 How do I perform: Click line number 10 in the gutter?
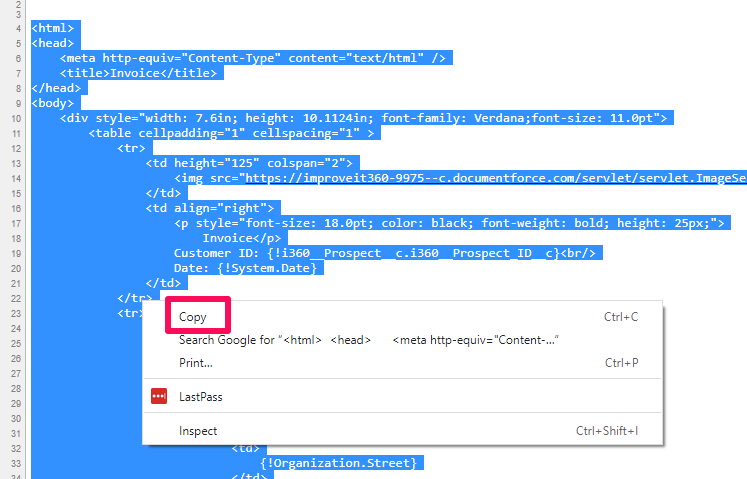tap(16, 119)
